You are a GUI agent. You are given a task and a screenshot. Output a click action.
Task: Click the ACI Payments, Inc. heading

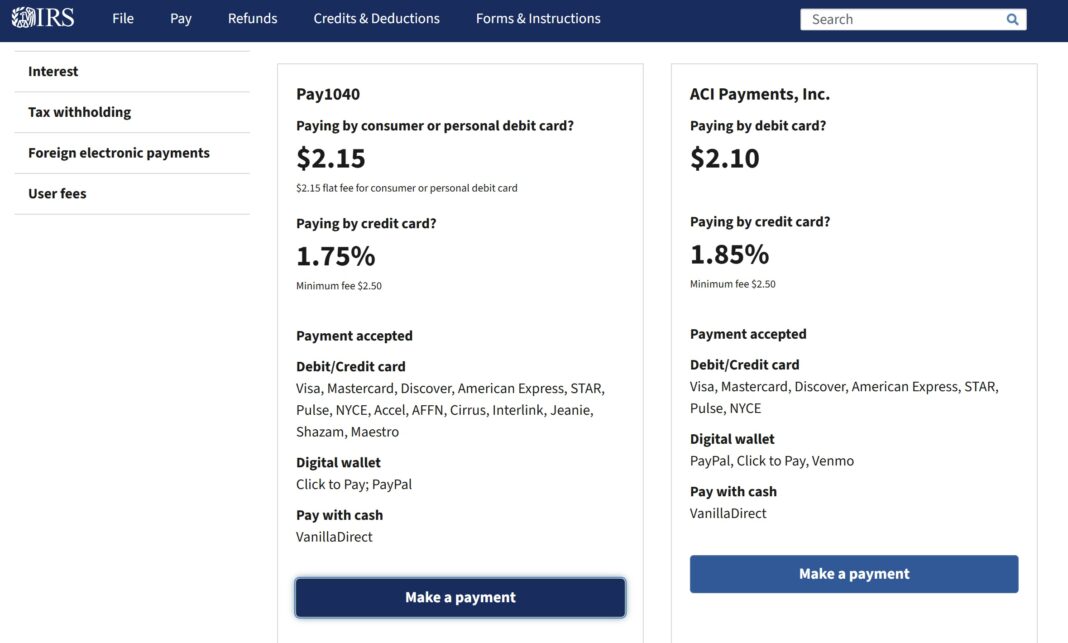(759, 93)
